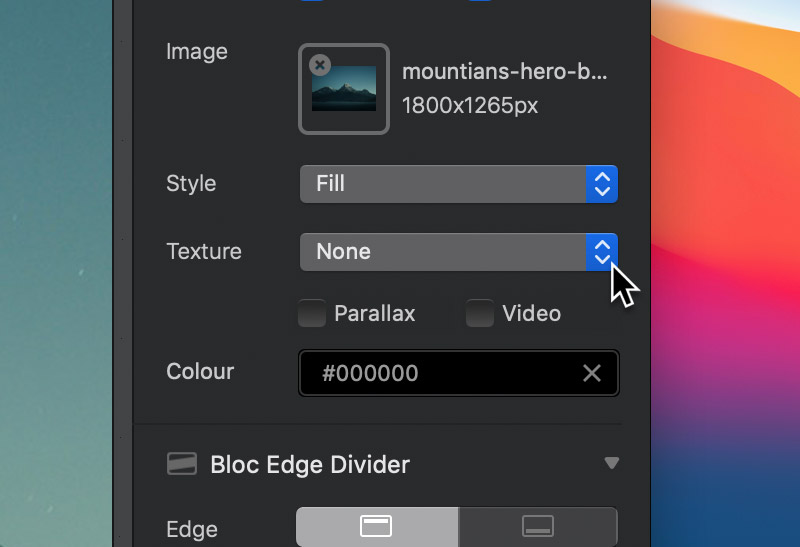Open the Texture dropdown showing None

459,252
